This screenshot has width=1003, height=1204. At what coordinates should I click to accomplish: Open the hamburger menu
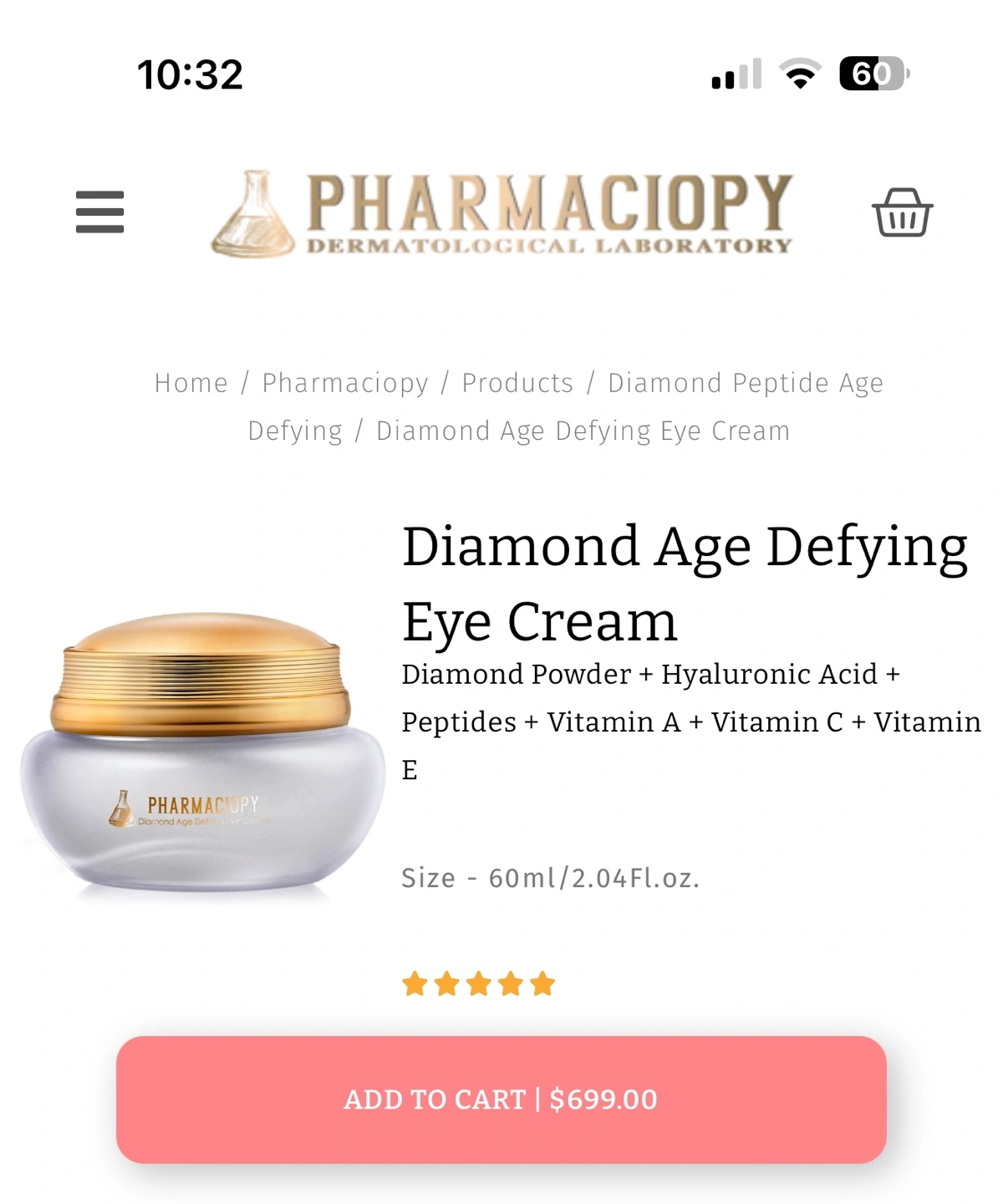coord(99,212)
